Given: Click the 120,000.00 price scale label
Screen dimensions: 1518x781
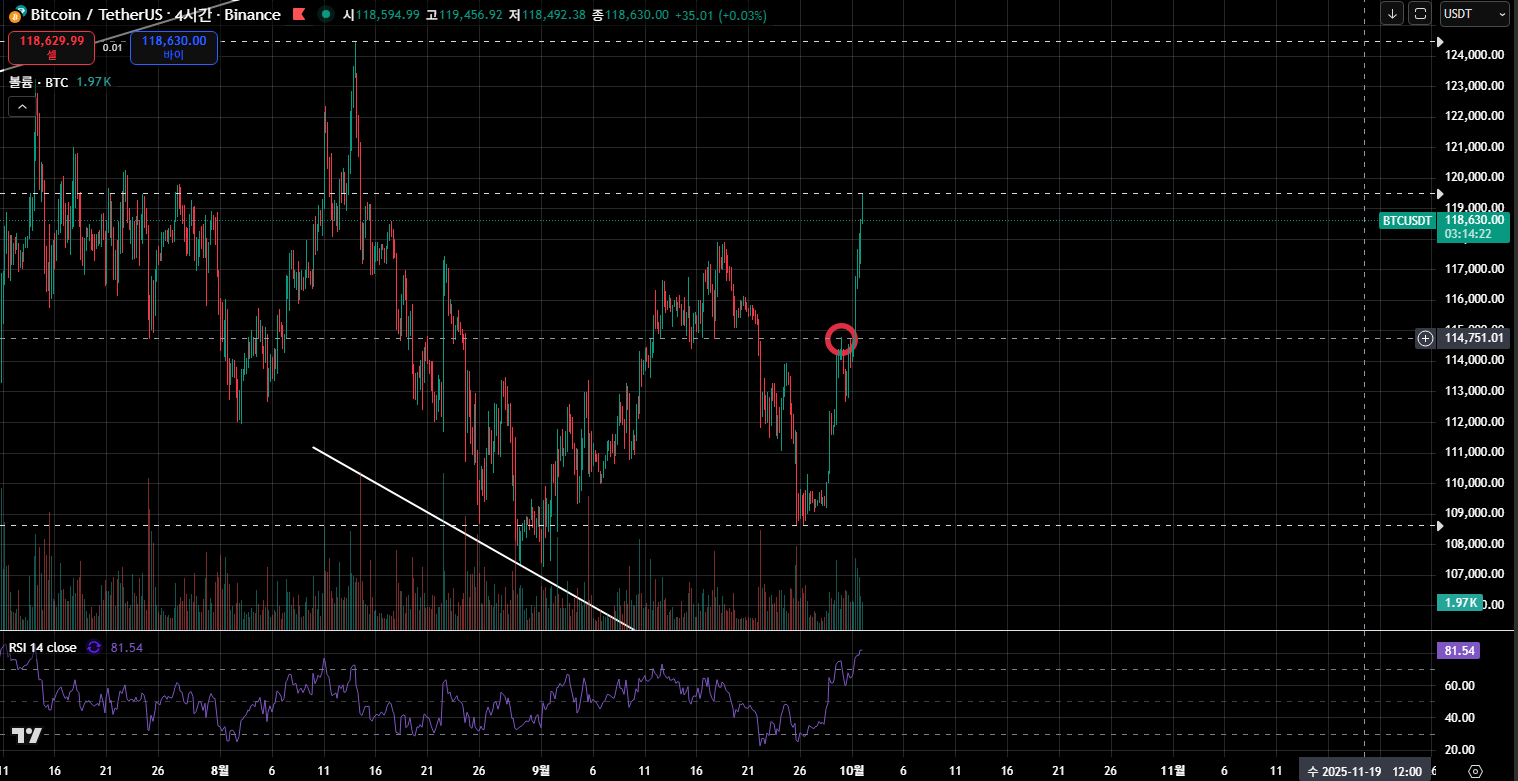Looking at the screenshot, I should click(x=1475, y=177).
